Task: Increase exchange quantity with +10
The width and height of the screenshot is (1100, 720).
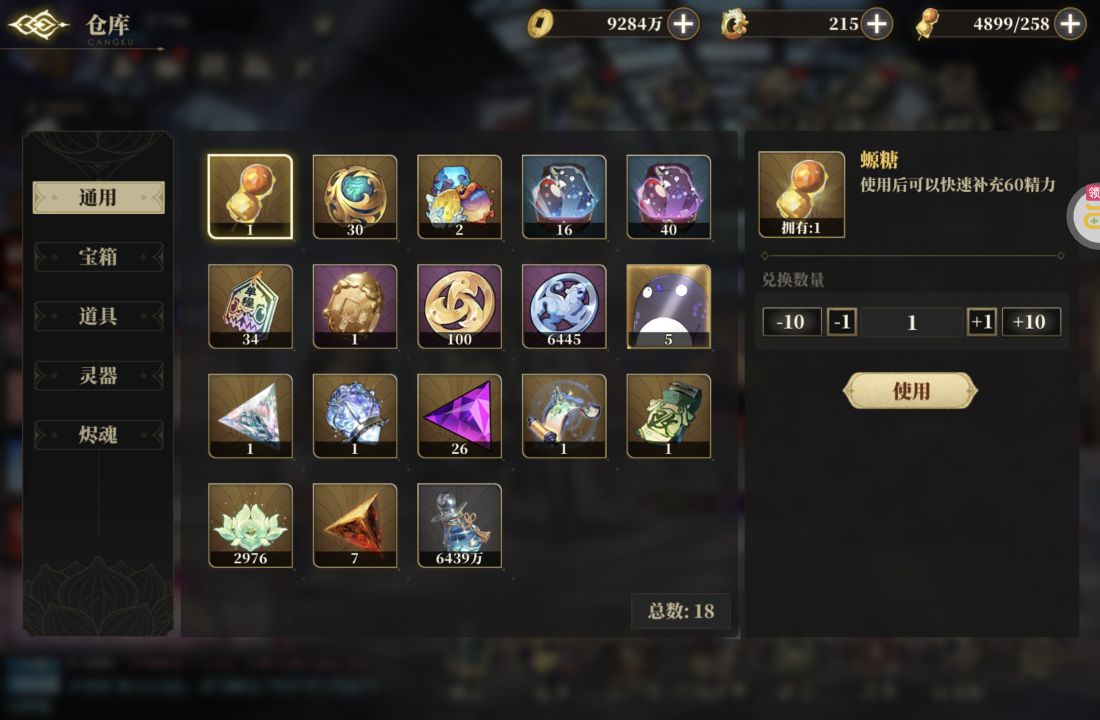Action: pos(1031,322)
